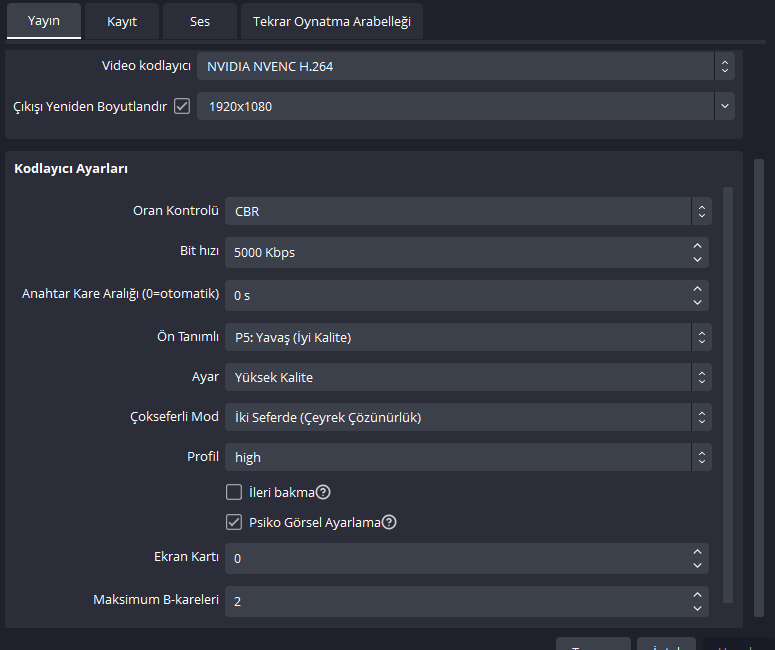
Task: Decrease Ekran Kartı index value
Action: tap(697, 564)
